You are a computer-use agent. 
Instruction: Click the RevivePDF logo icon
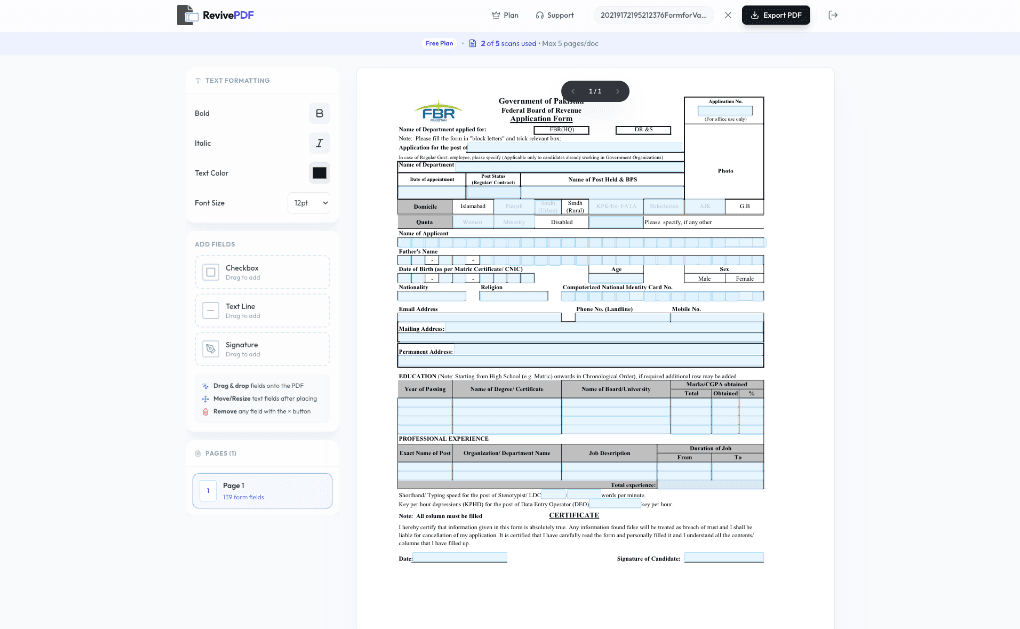click(x=185, y=15)
